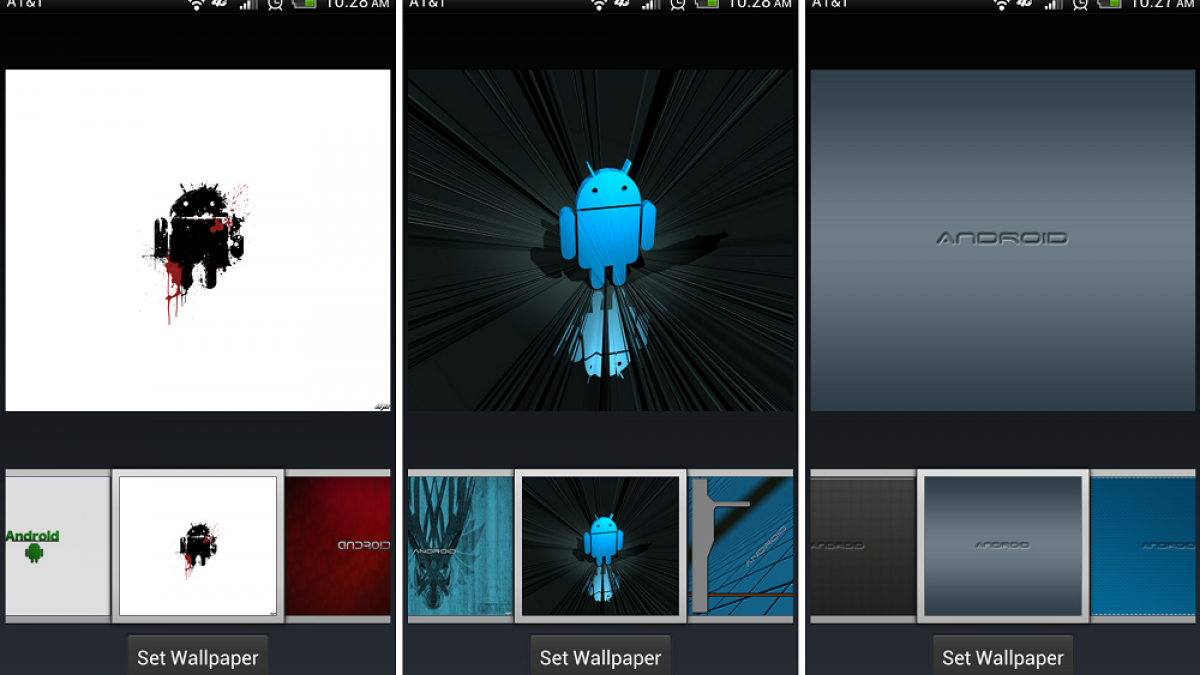Tap the large ink-splatter Android wallpaper preview
The width and height of the screenshot is (1200, 675).
click(198, 240)
